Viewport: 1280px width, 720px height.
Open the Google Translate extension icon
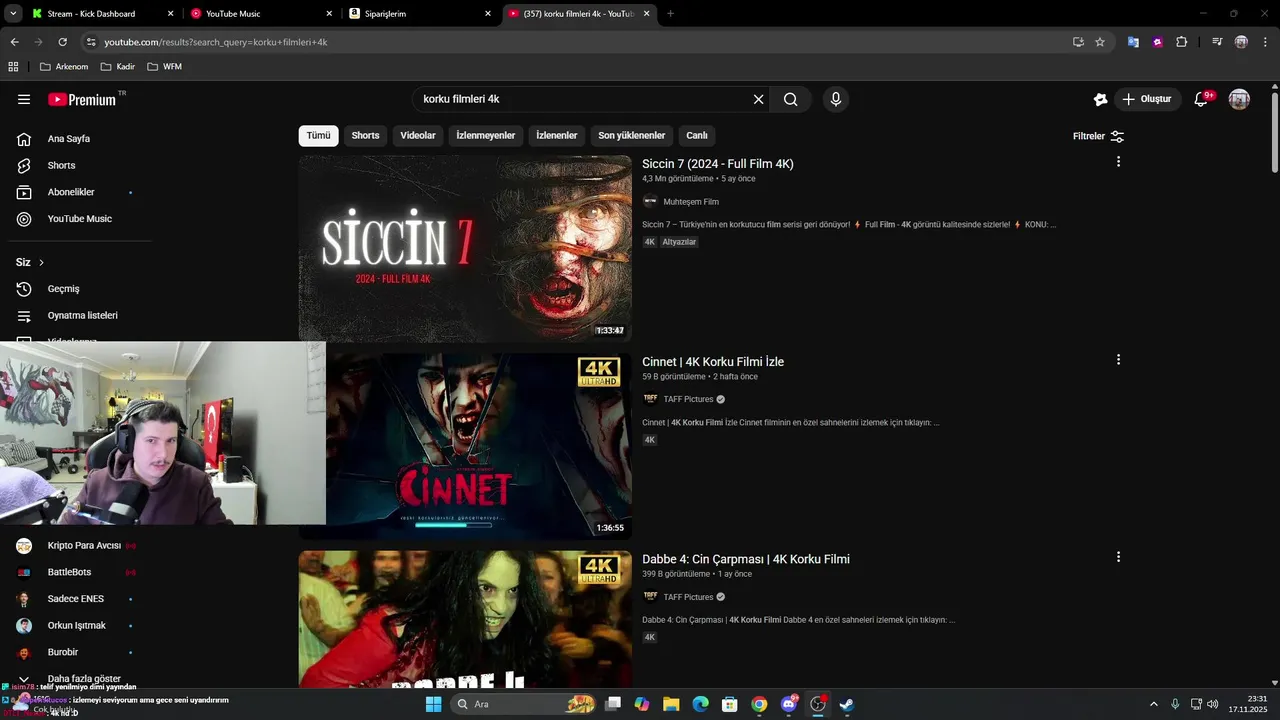(1133, 42)
